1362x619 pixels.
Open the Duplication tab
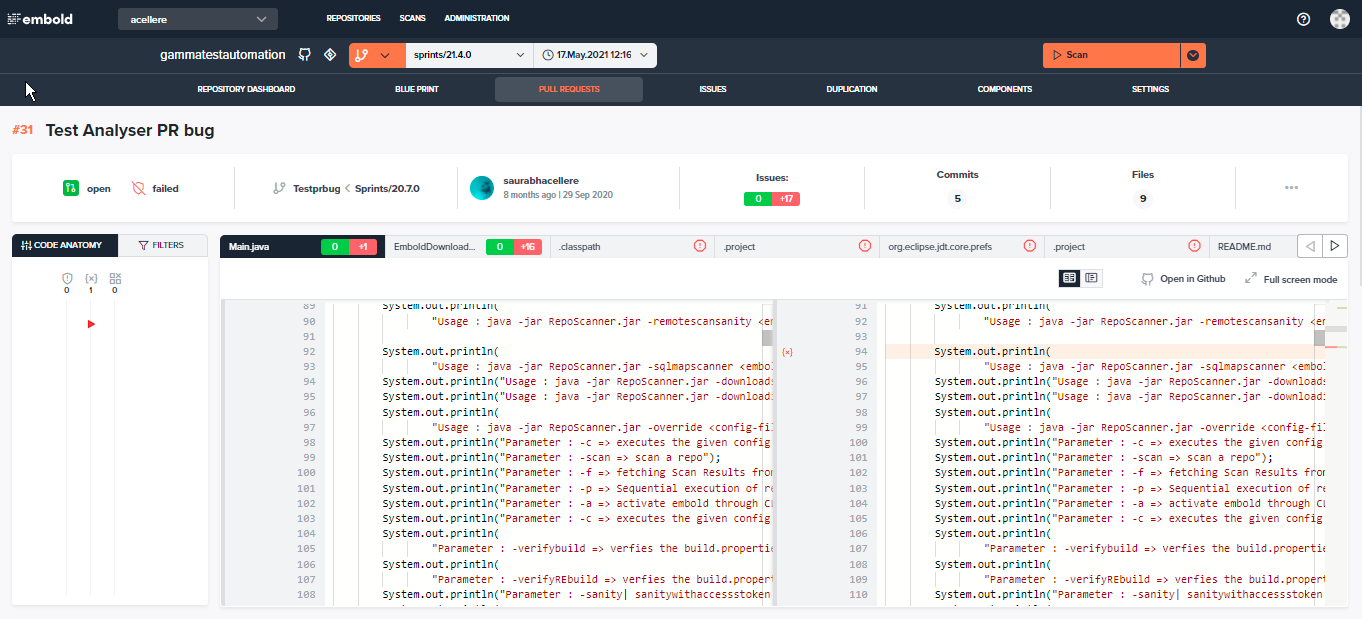tap(852, 89)
